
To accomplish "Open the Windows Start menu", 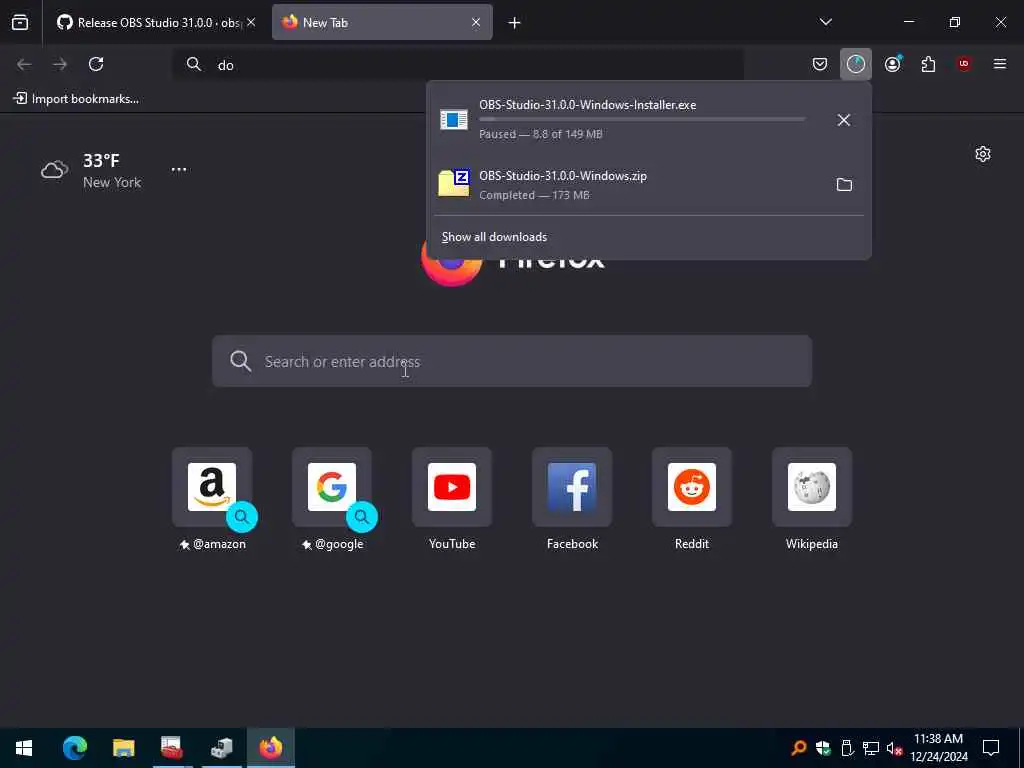I will 24,748.
